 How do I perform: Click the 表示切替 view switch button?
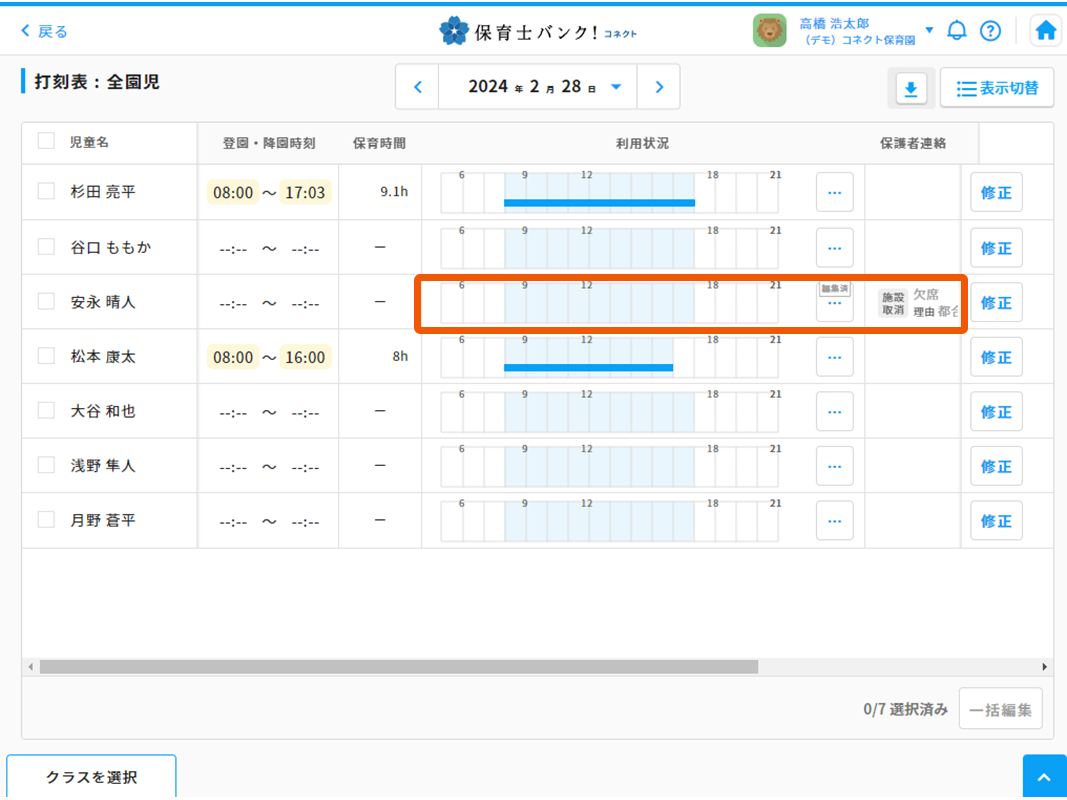pyautogui.click(x=997, y=89)
